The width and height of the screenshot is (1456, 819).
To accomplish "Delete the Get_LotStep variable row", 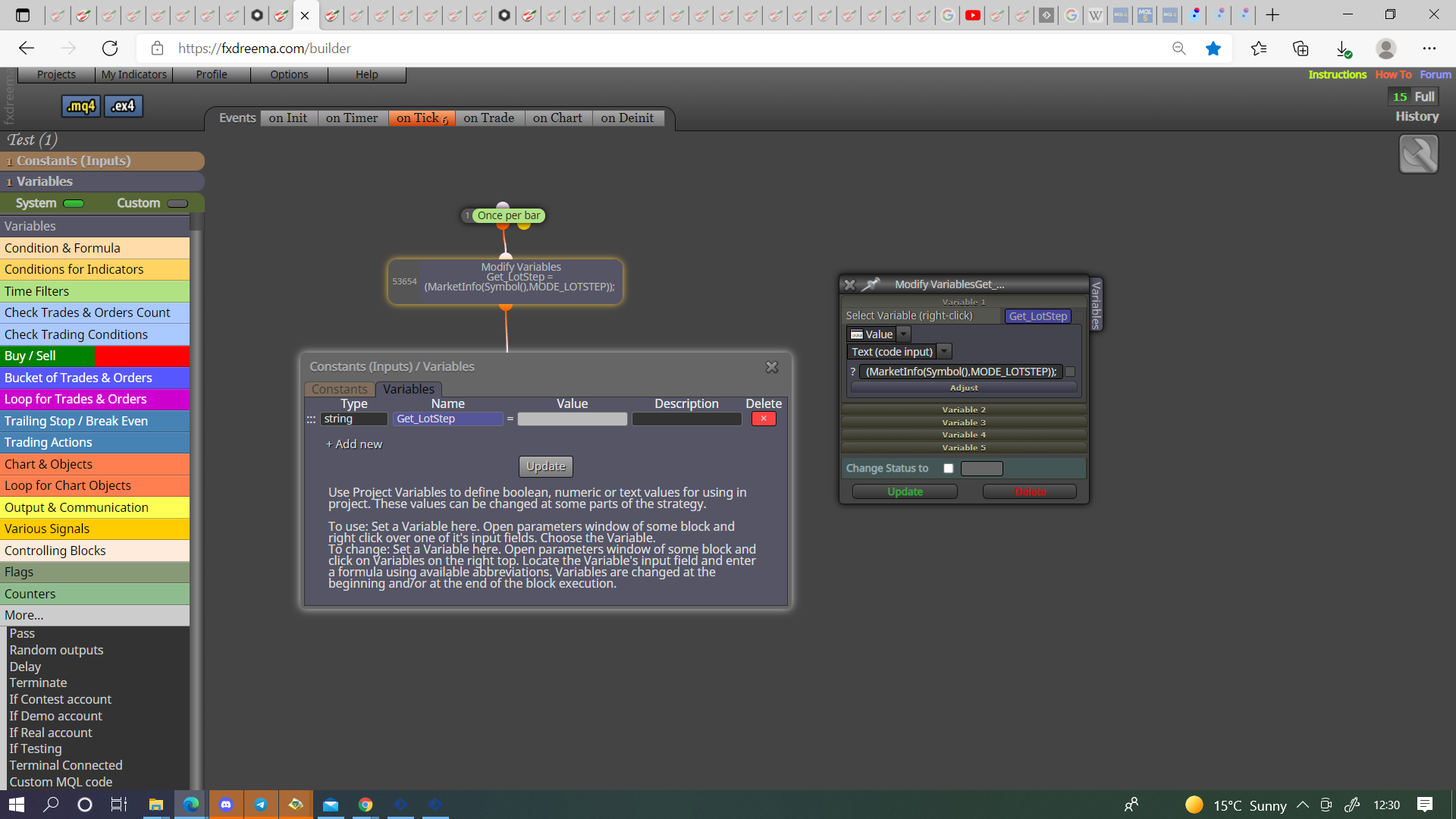I will point(764,419).
